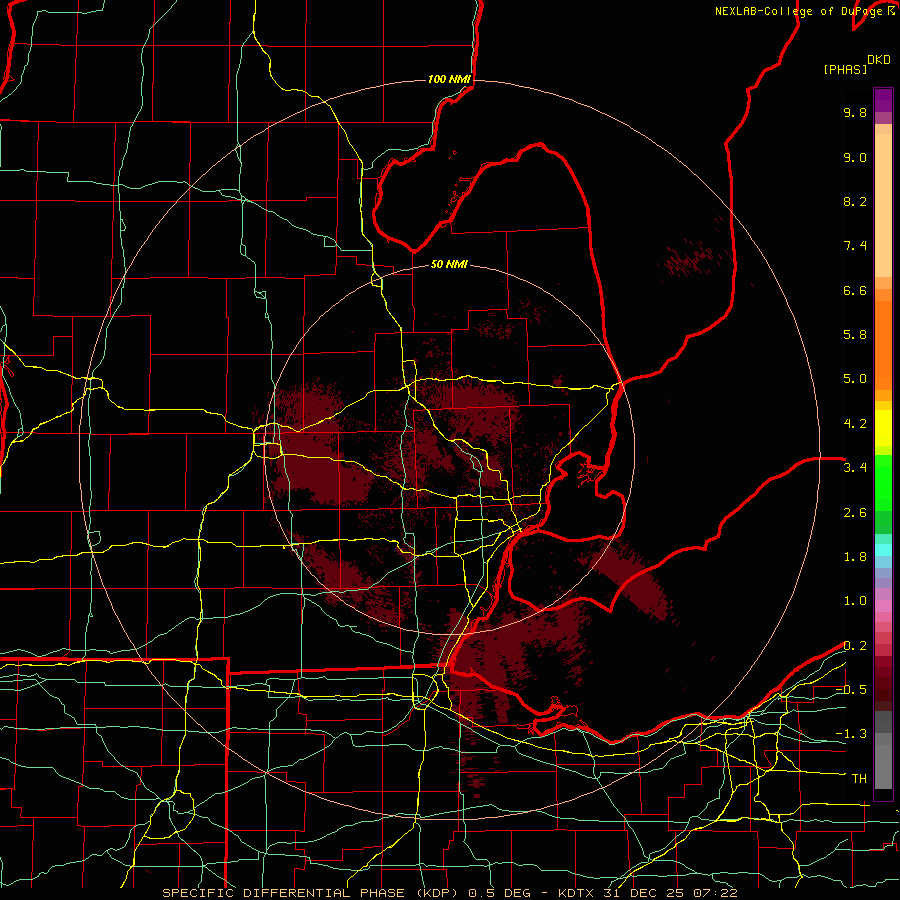This screenshot has height=900, width=900.
Task: Click the "TH" threshold label on legend
Action: click(859, 779)
